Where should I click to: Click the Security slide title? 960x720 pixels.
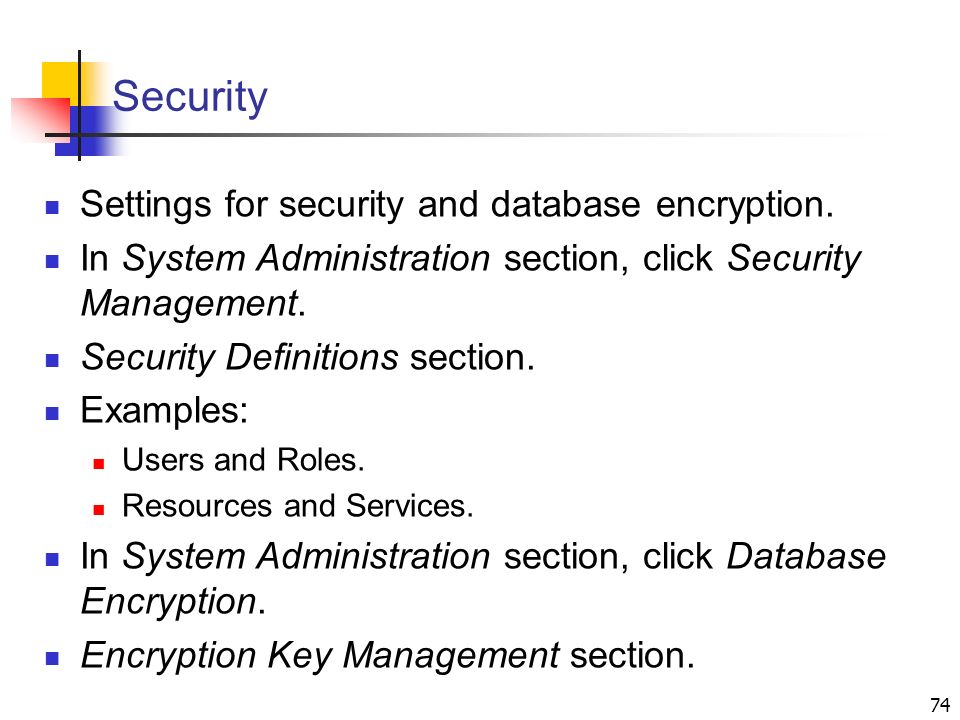pos(190,97)
